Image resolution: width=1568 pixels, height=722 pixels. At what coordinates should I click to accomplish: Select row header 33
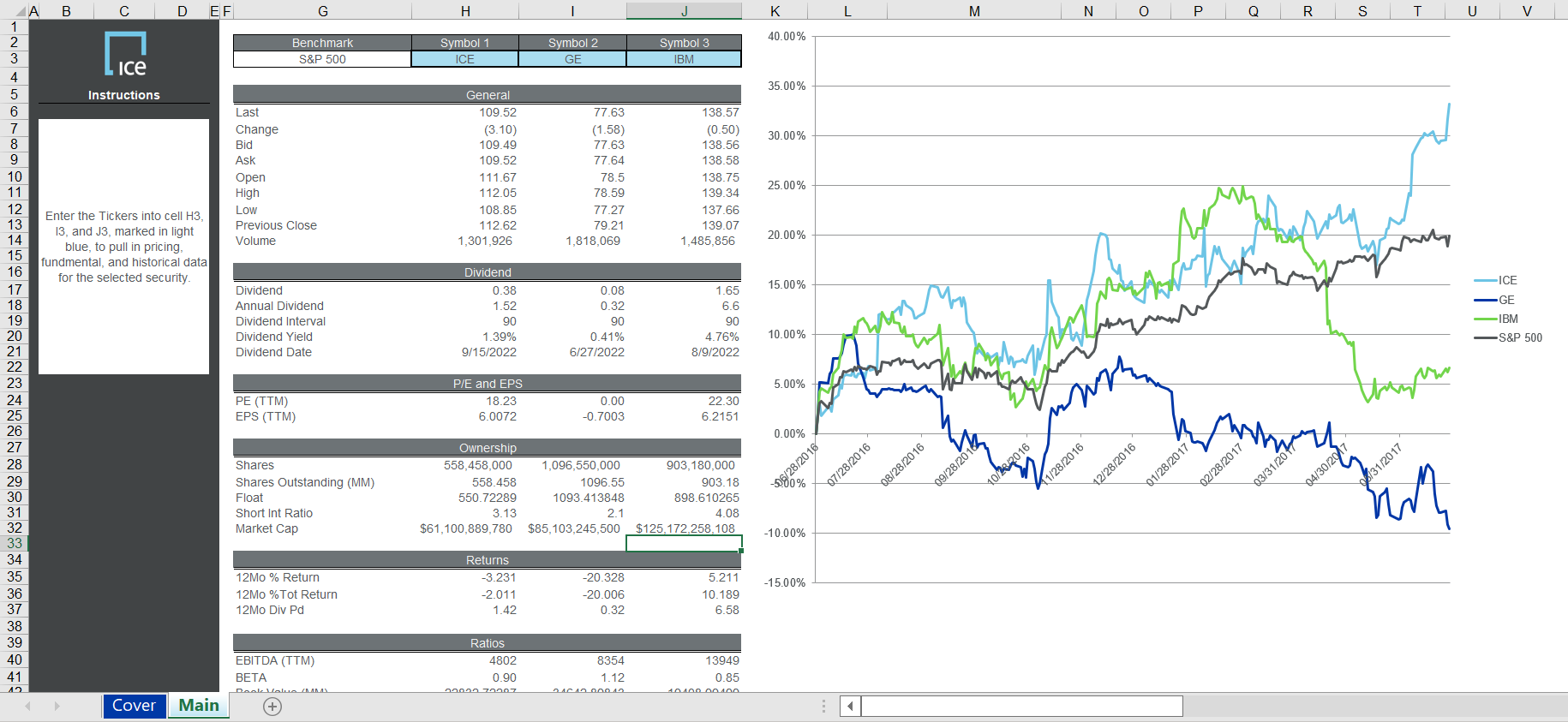[x=15, y=543]
